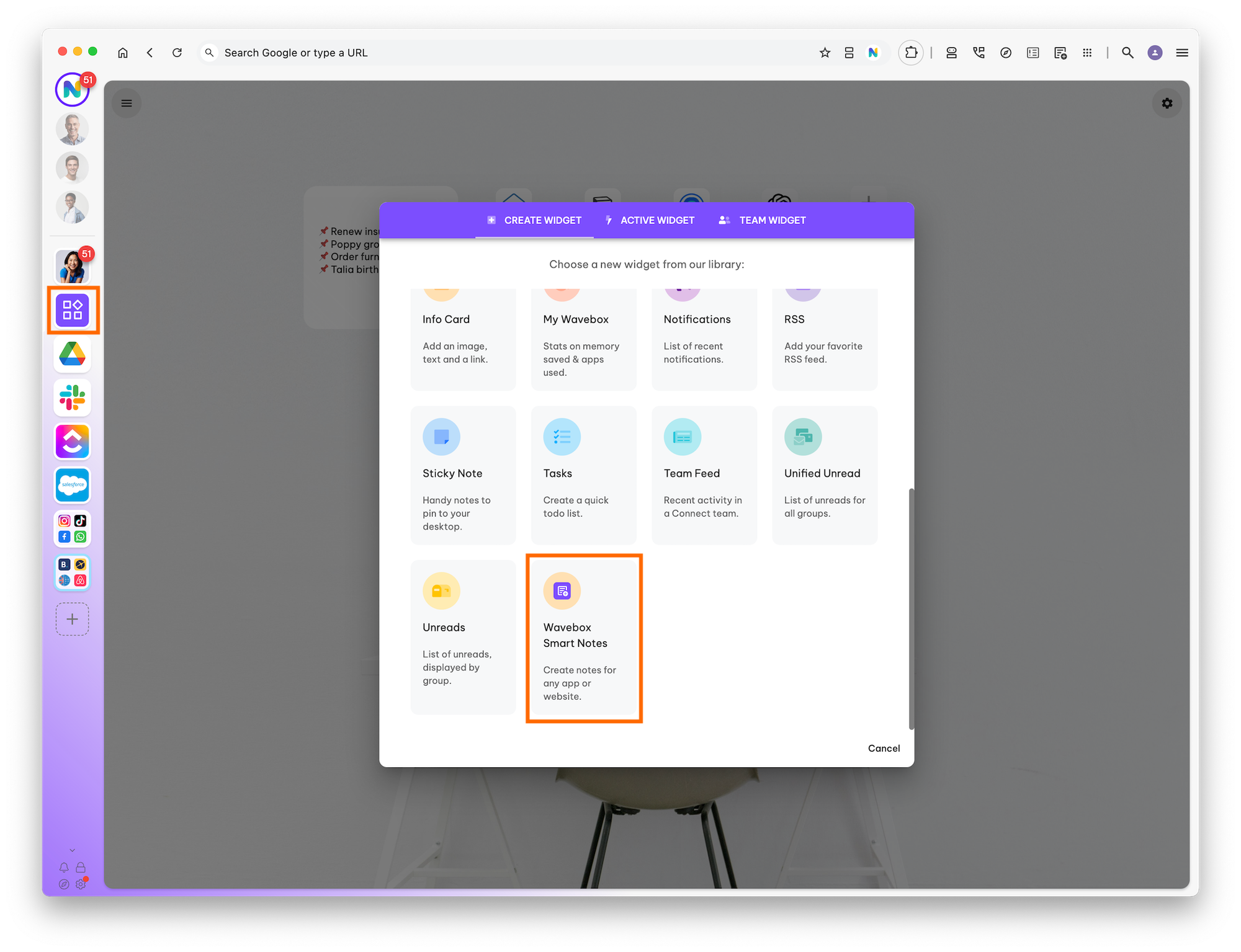Open the profile avatar in toolbar
The width and height of the screenshot is (1241, 952).
[1155, 53]
